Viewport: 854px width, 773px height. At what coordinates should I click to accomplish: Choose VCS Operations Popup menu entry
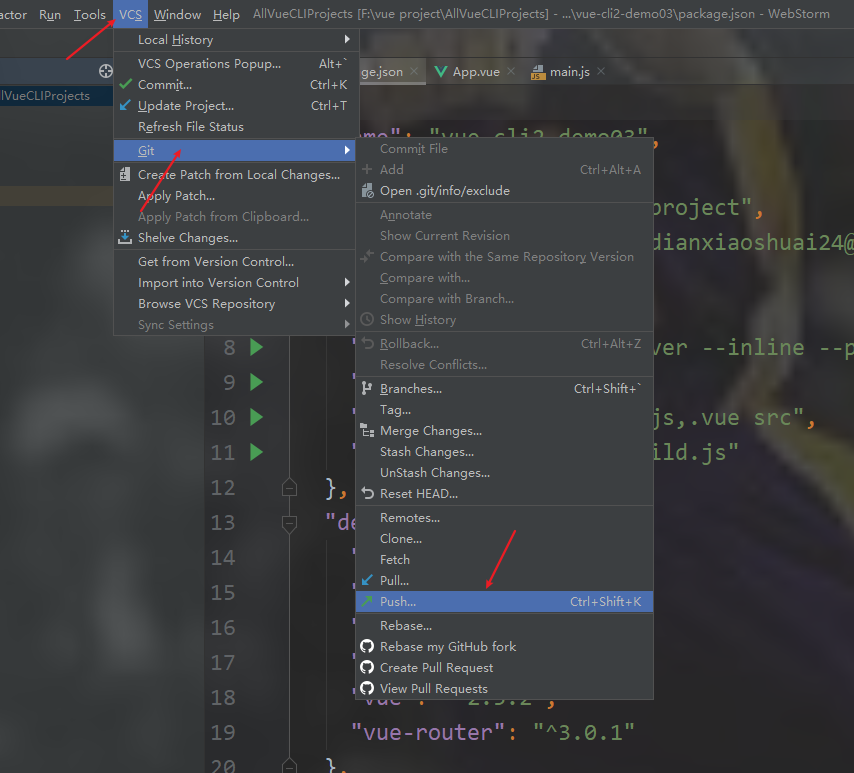point(235,64)
